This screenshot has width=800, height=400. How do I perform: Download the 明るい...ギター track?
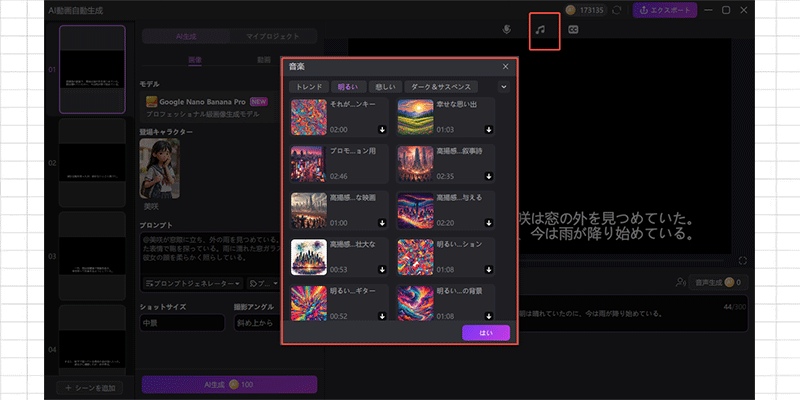[382, 316]
